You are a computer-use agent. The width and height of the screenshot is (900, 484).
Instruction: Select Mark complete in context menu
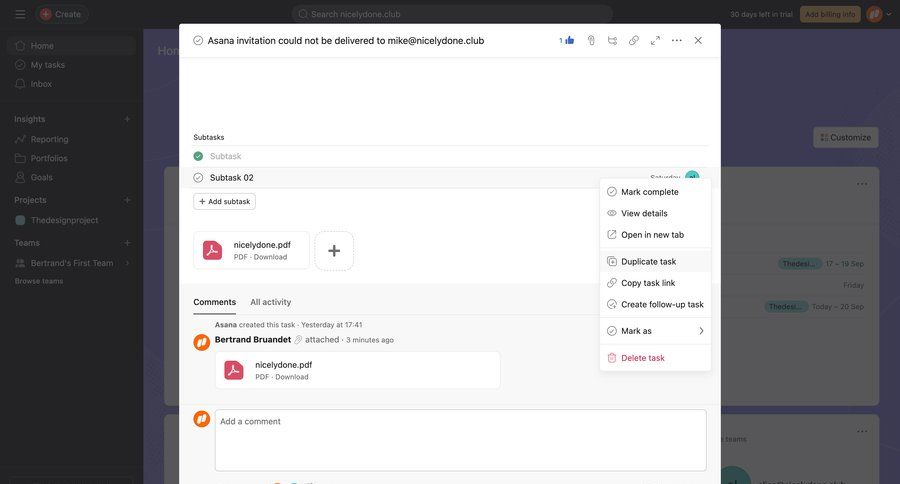(655, 192)
